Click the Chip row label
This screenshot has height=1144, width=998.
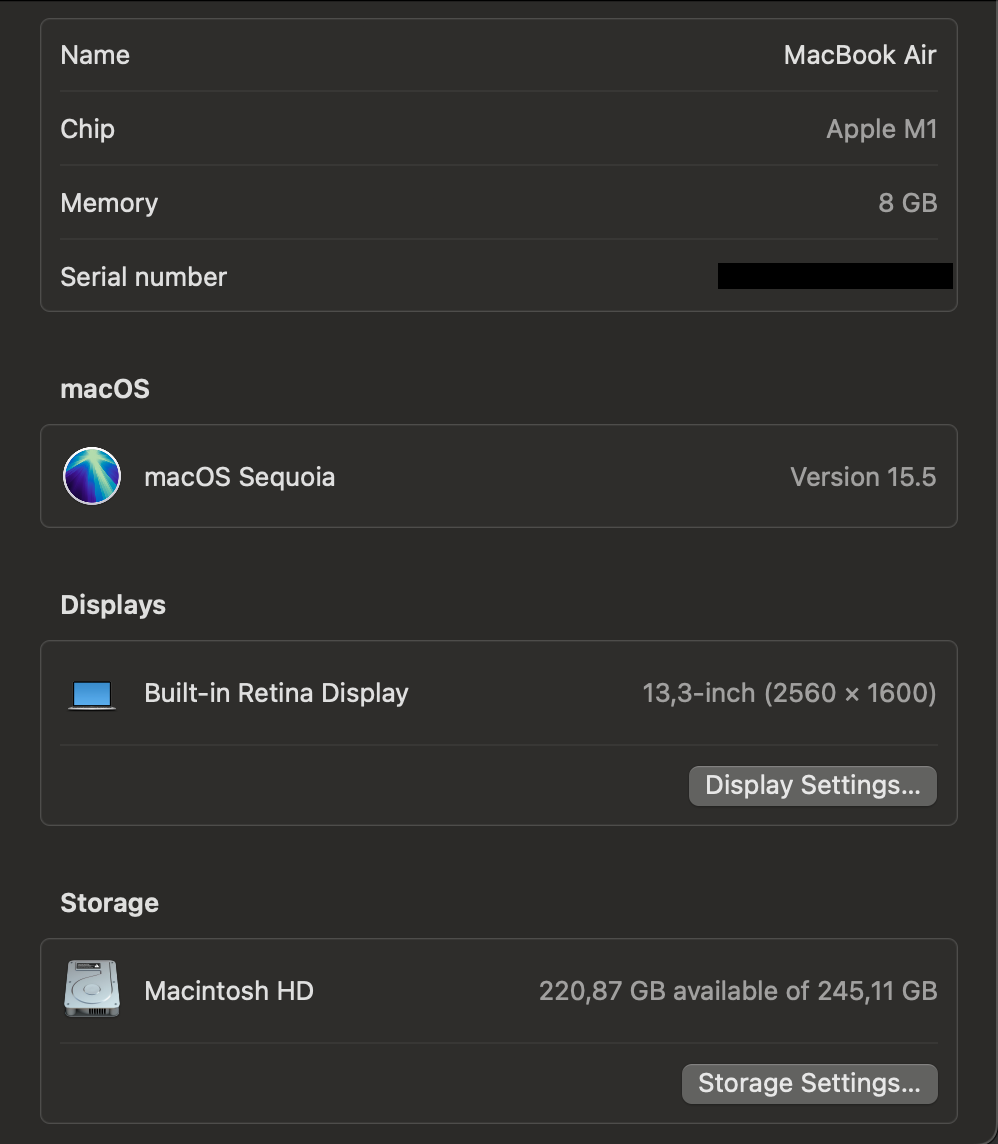(x=87, y=129)
